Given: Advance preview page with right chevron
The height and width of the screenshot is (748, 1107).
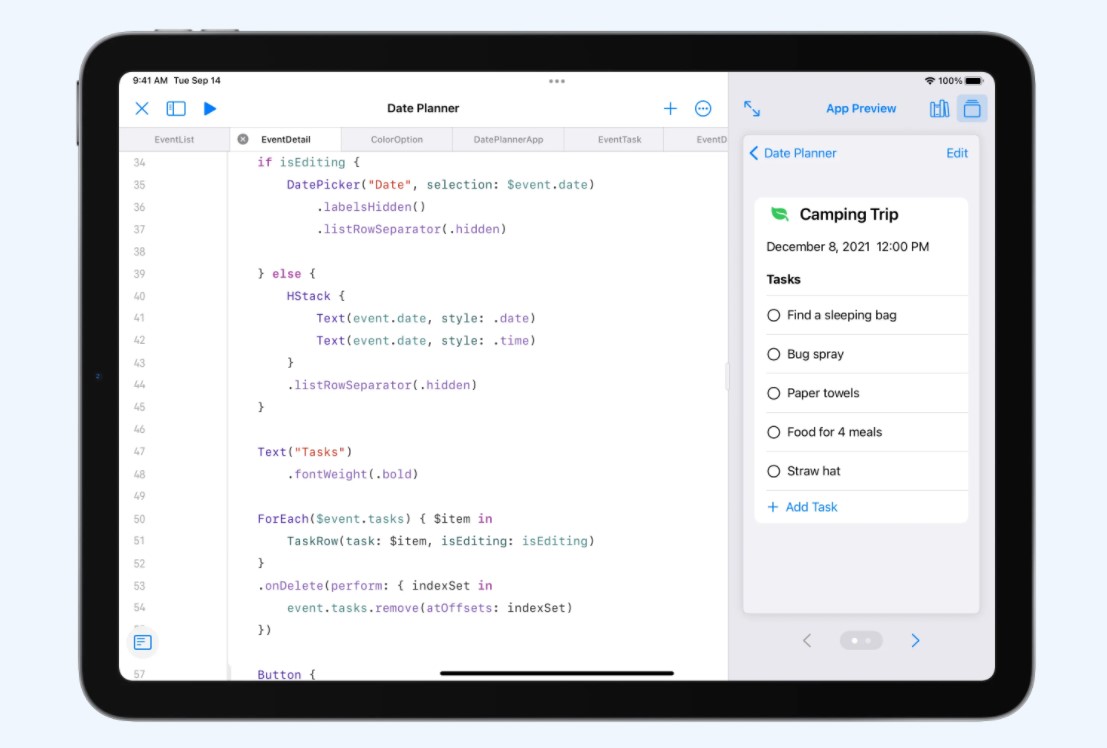Looking at the screenshot, I should 915,640.
